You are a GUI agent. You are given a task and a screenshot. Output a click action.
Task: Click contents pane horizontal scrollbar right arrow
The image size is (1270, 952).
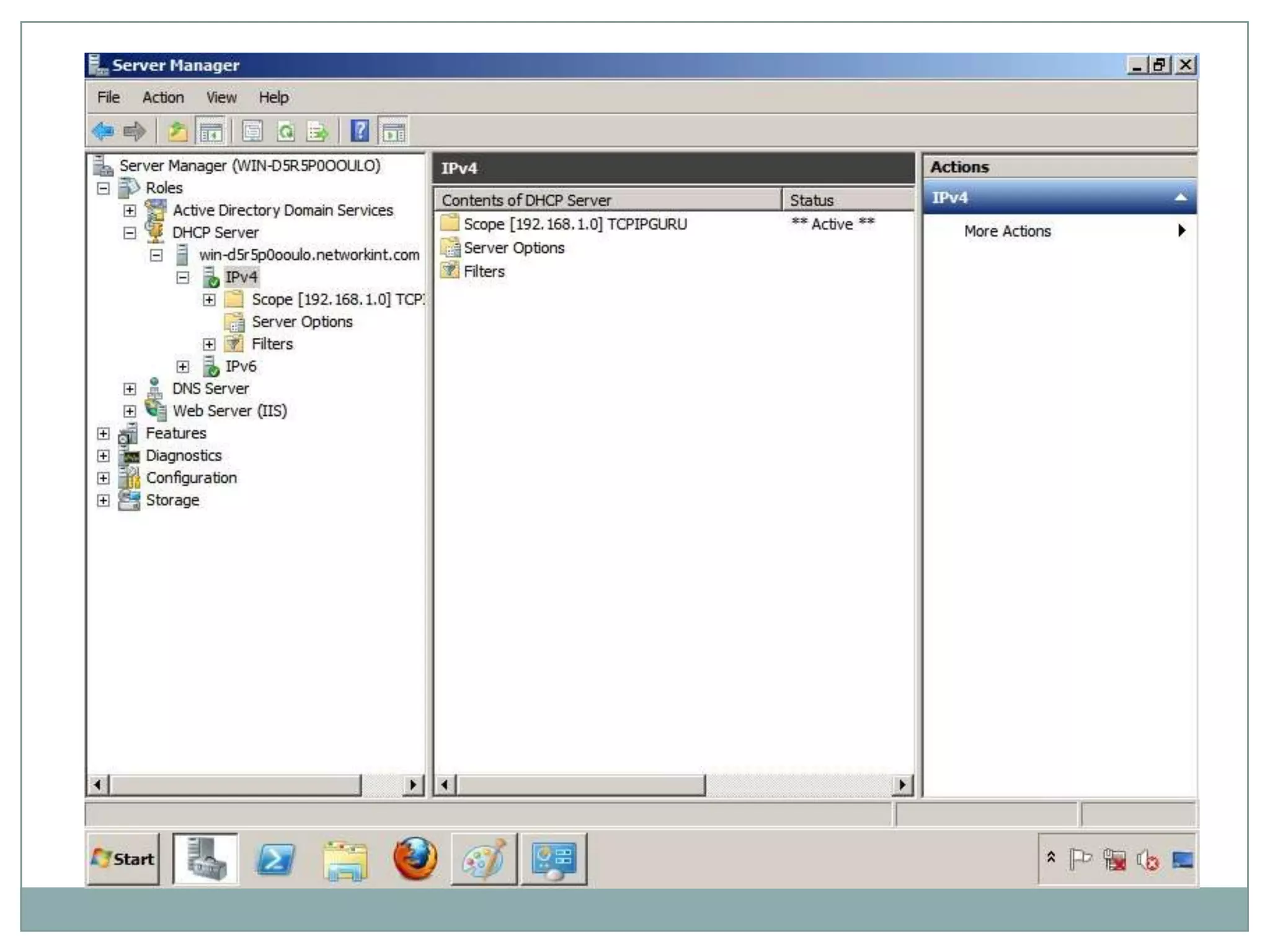(x=902, y=785)
